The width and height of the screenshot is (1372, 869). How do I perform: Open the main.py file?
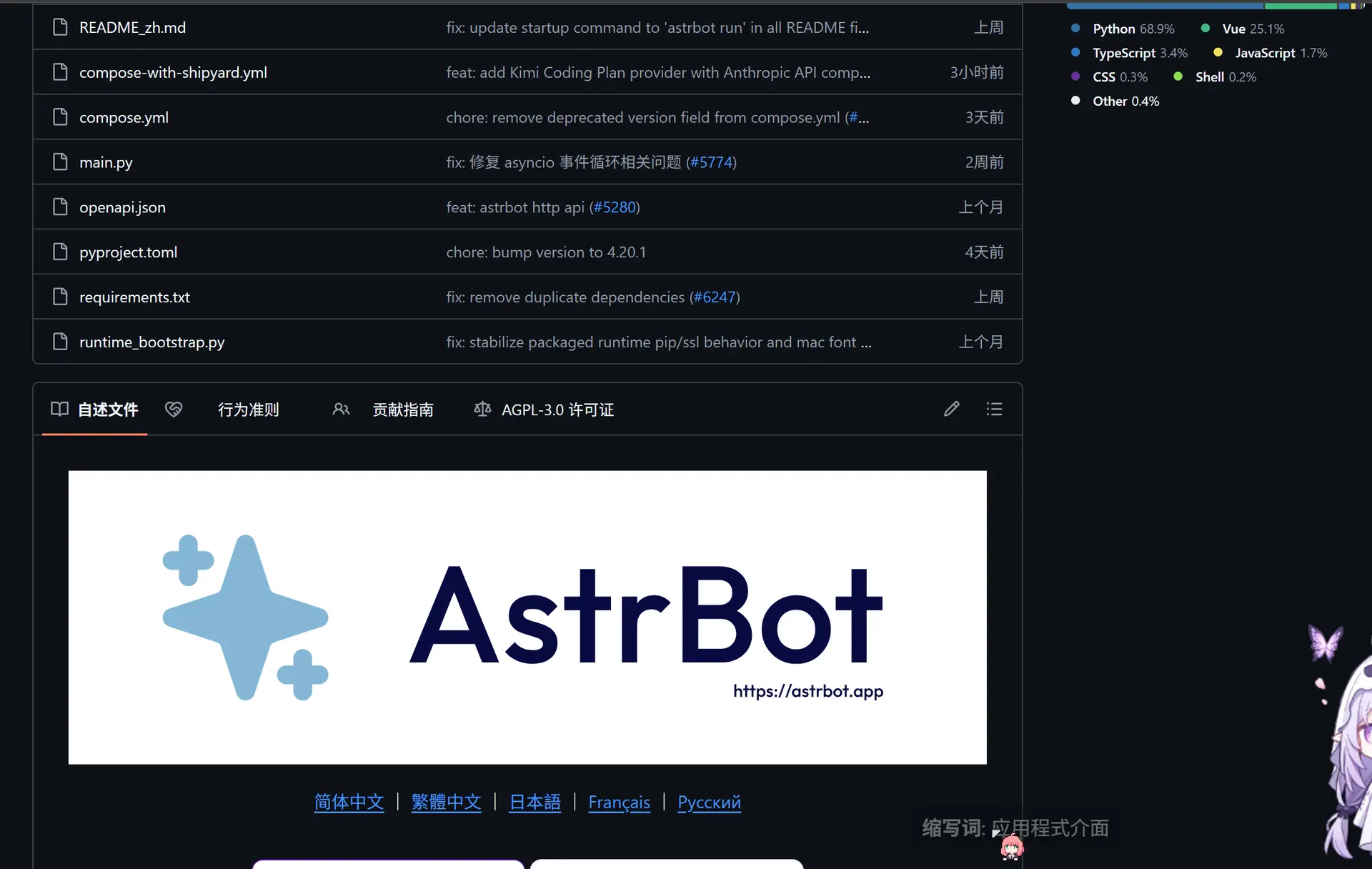[106, 162]
